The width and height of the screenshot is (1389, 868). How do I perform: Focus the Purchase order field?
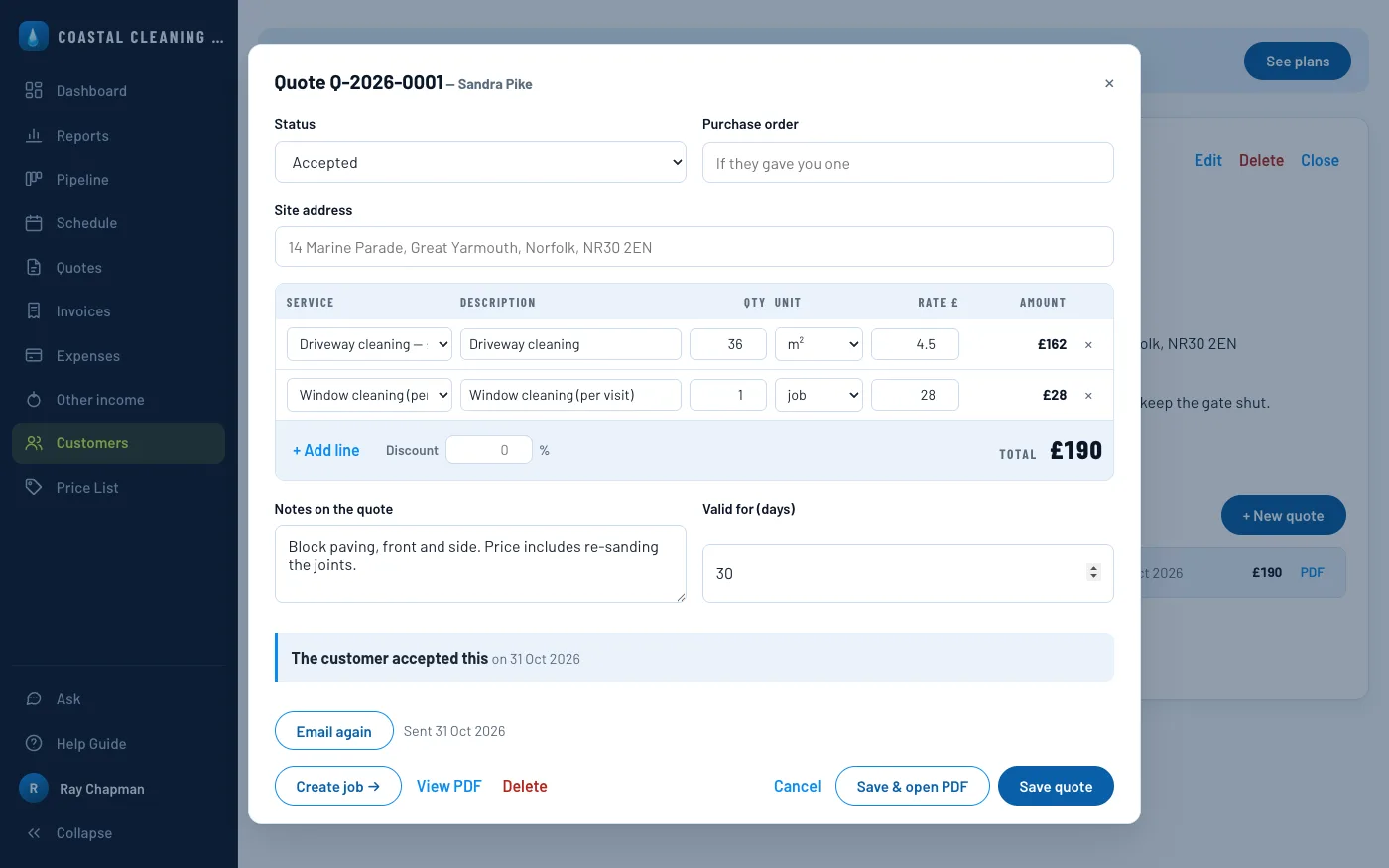click(908, 162)
